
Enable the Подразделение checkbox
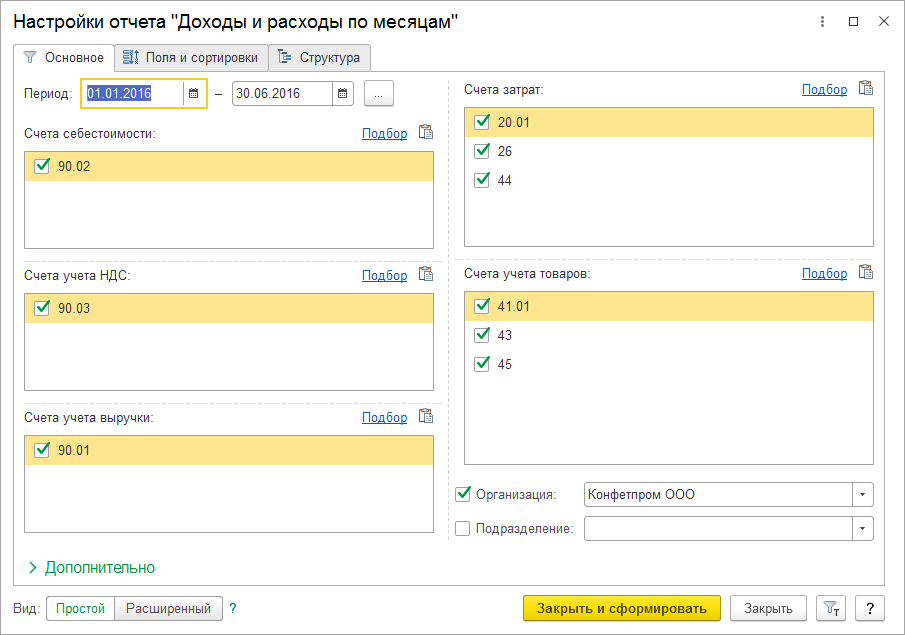click(463, 528)
